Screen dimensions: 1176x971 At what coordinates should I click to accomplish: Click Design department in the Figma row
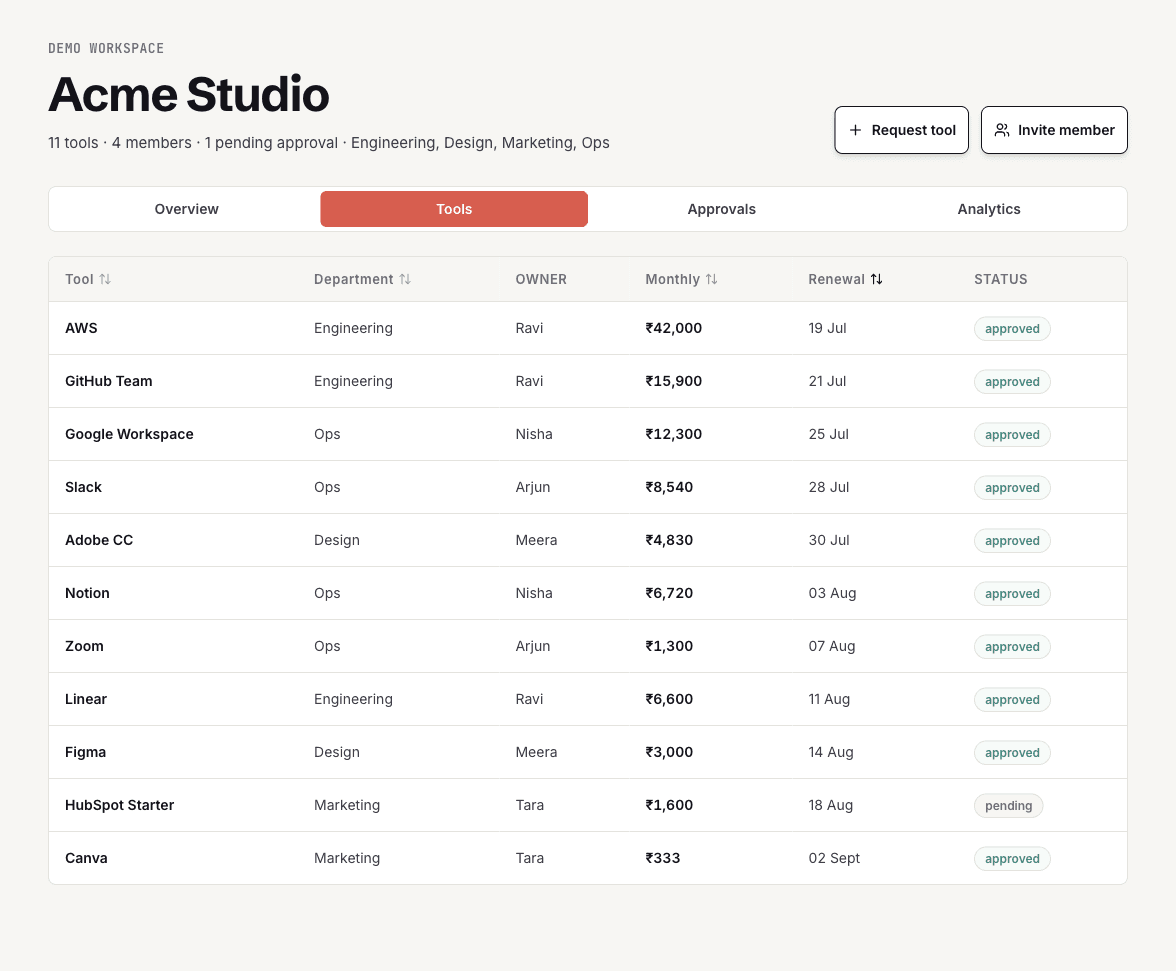pyautogui.click(x=337, y=752)
